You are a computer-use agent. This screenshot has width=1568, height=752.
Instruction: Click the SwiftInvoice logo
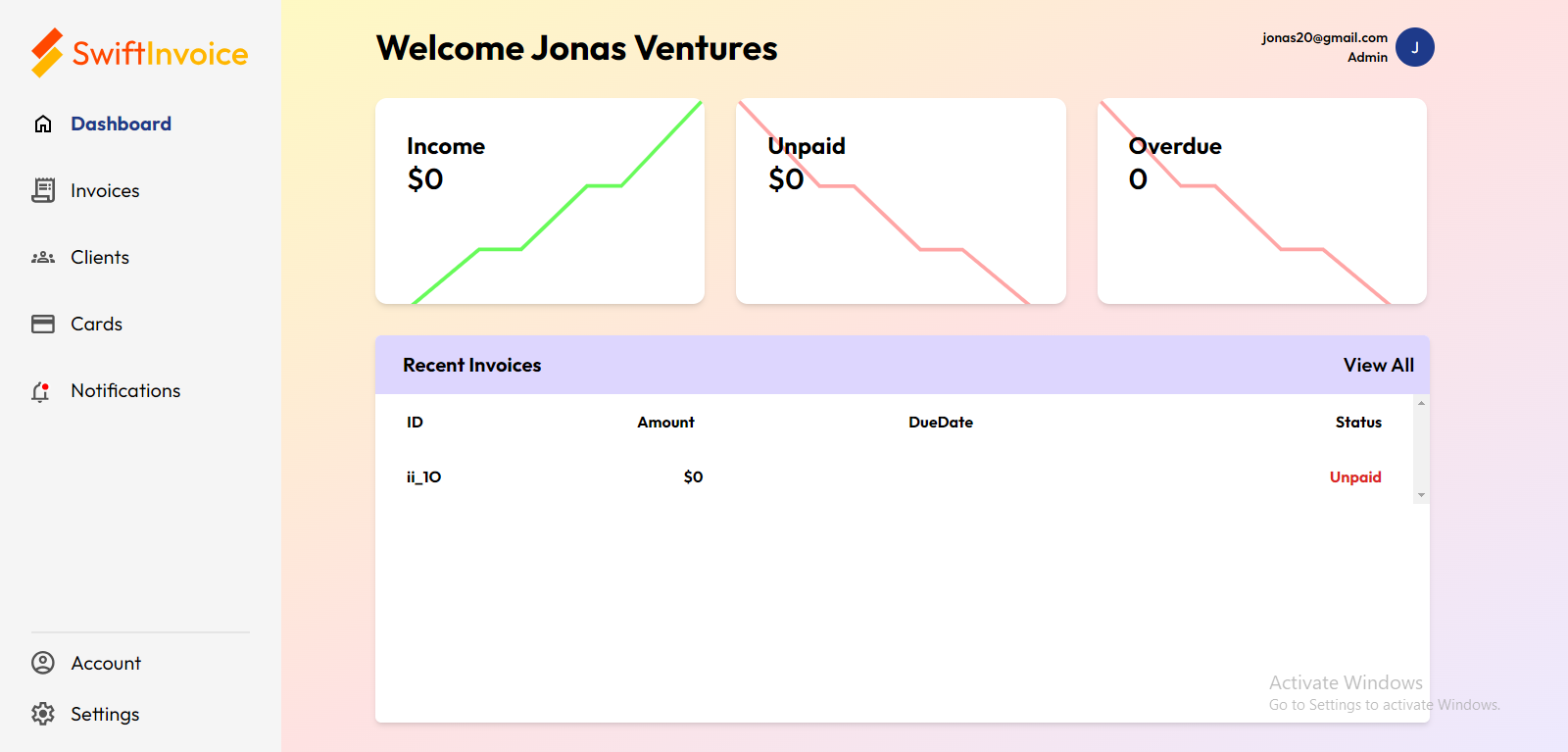tap(140, 53)
